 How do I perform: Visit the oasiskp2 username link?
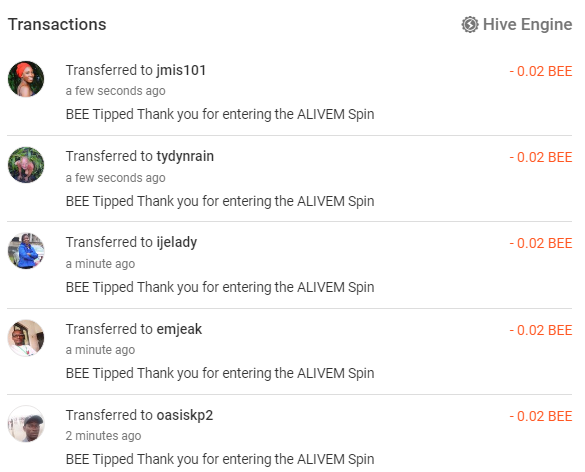tap(185, 415)
